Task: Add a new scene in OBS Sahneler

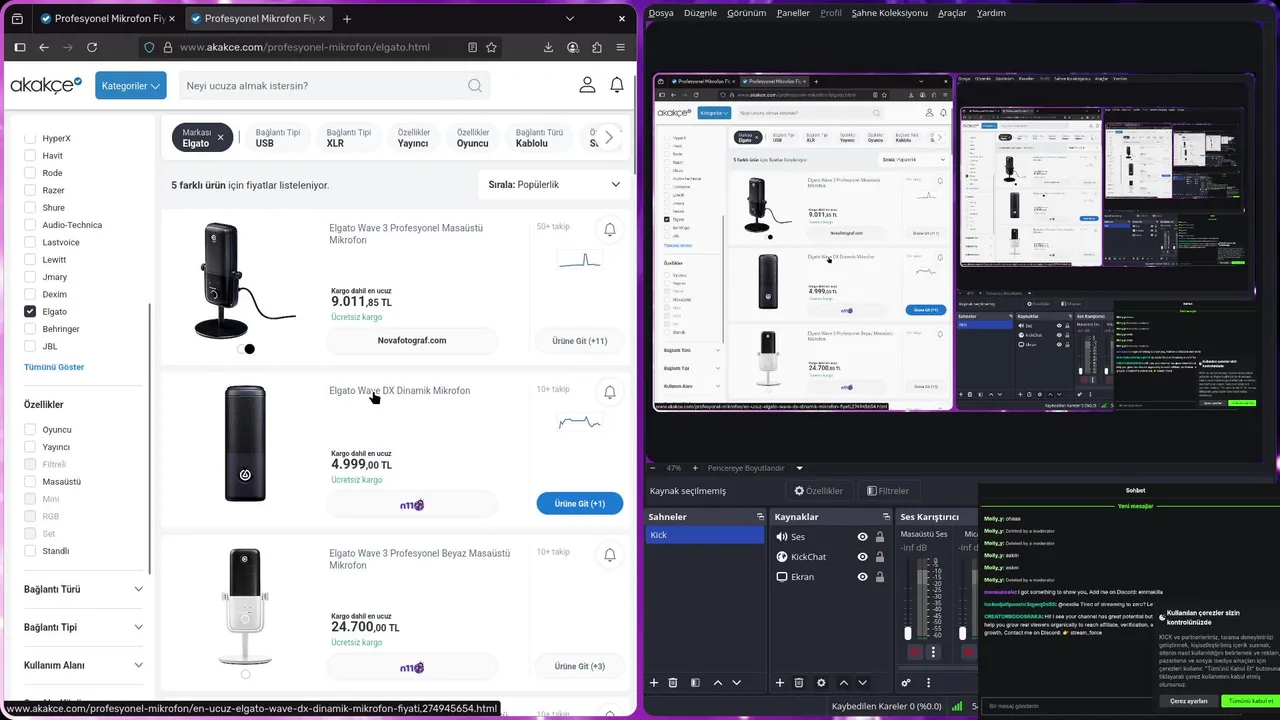Action: coord(654,683)
